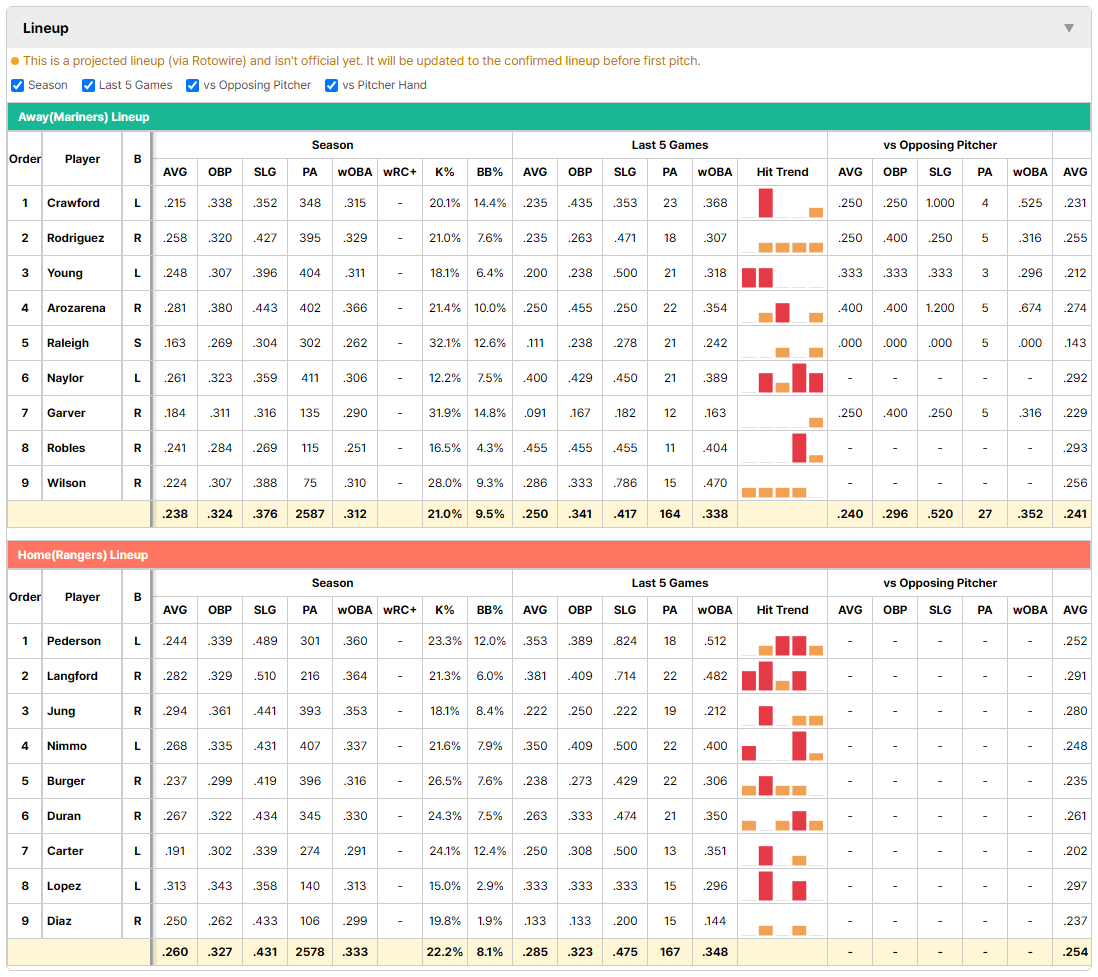The height and width of the screenshot is (977, 1098).
Task: Open player Jung in Rangers lineup
Action: pos(61,711)
